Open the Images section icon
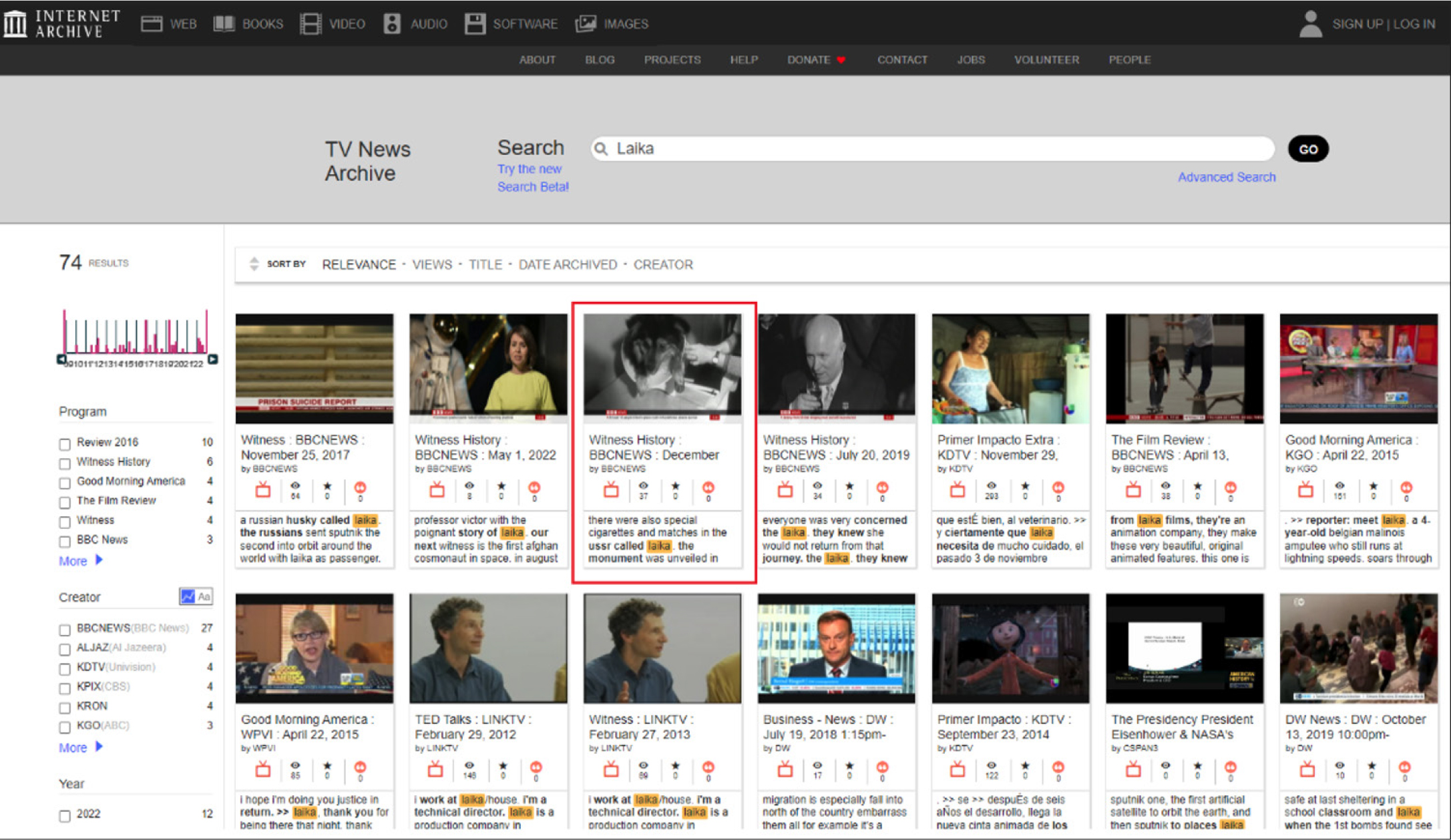1451x840 pixels. [586, 24]
